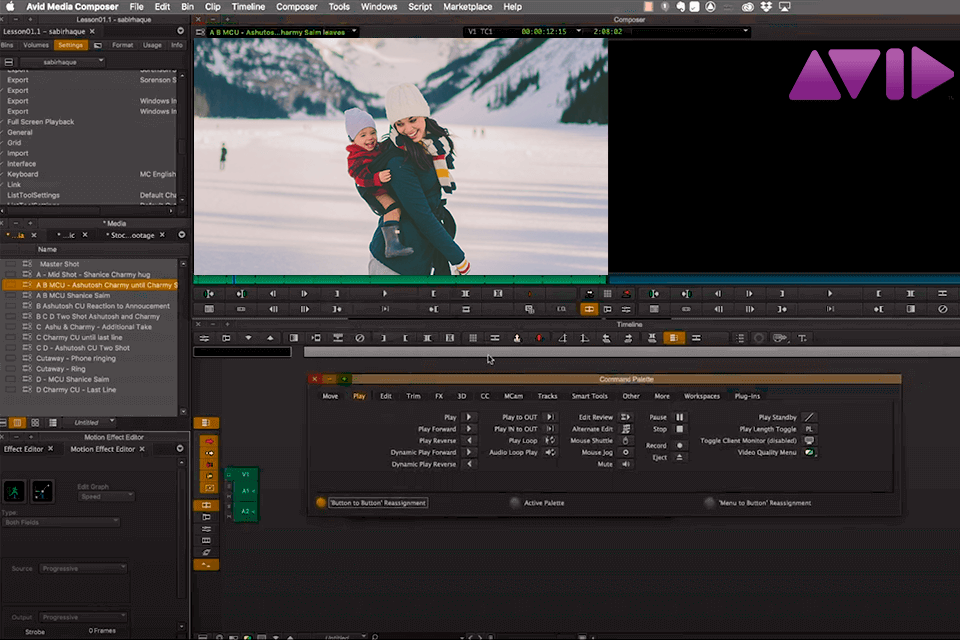Click the Play Reverse command icon

(x=469, y=440)
